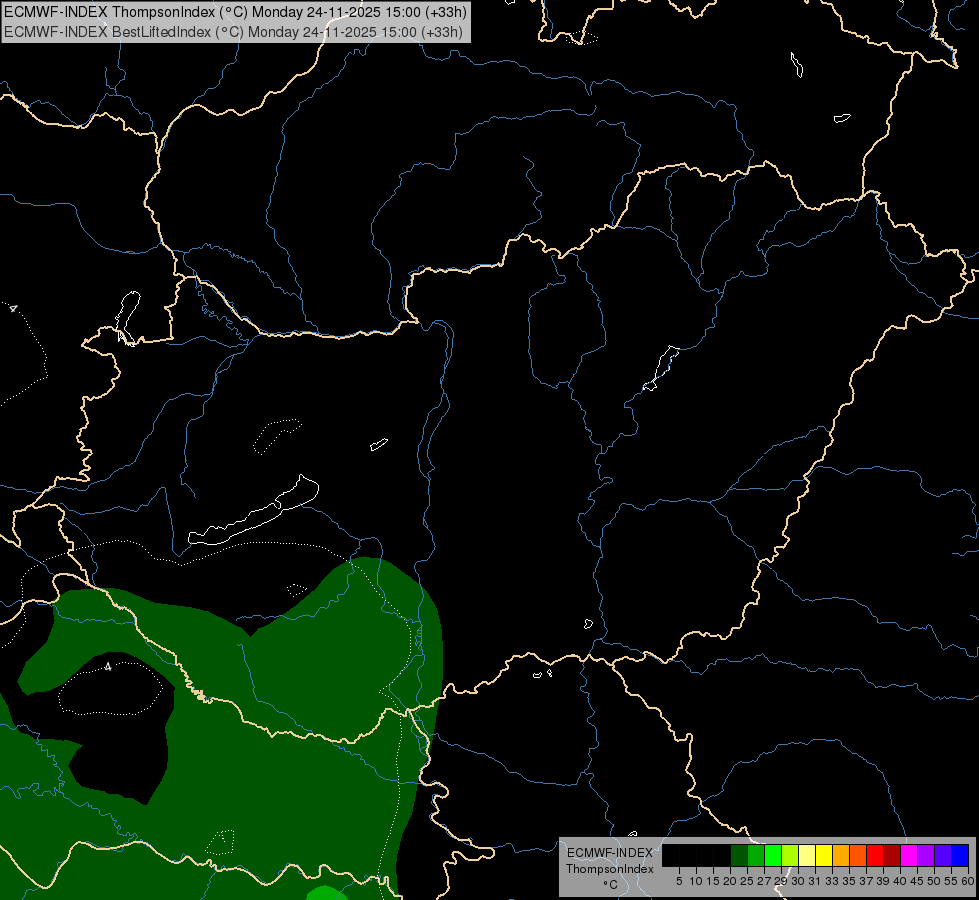Image resolution: width=979 pixels, height=900 pixels.
Task: Click the contour label 4 inside the green area
Action: click(x=108, y=667)
